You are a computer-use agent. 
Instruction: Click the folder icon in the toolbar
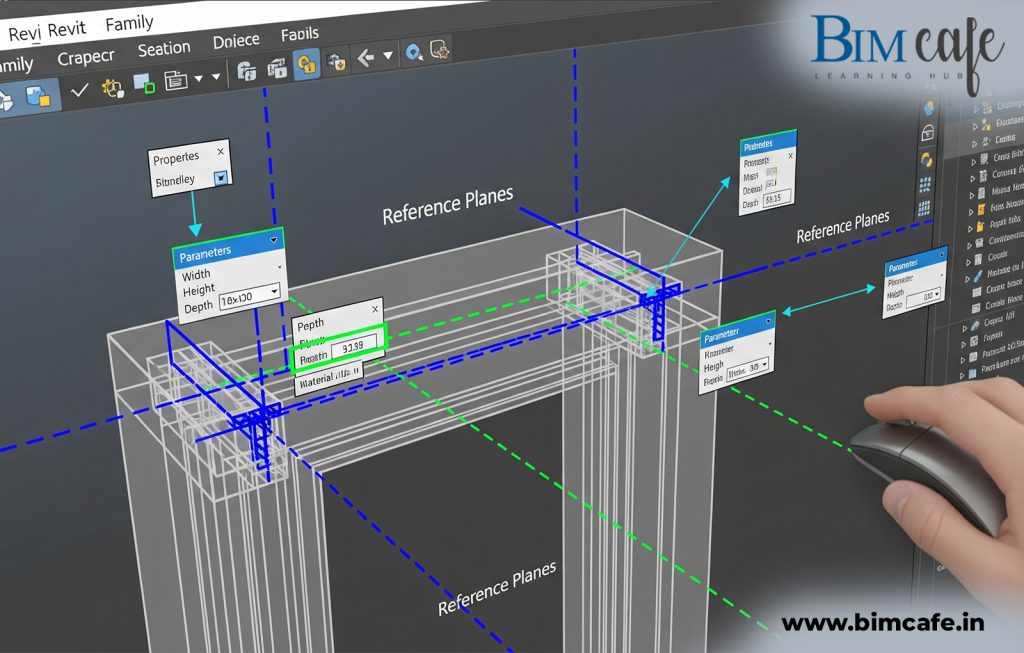175,80
